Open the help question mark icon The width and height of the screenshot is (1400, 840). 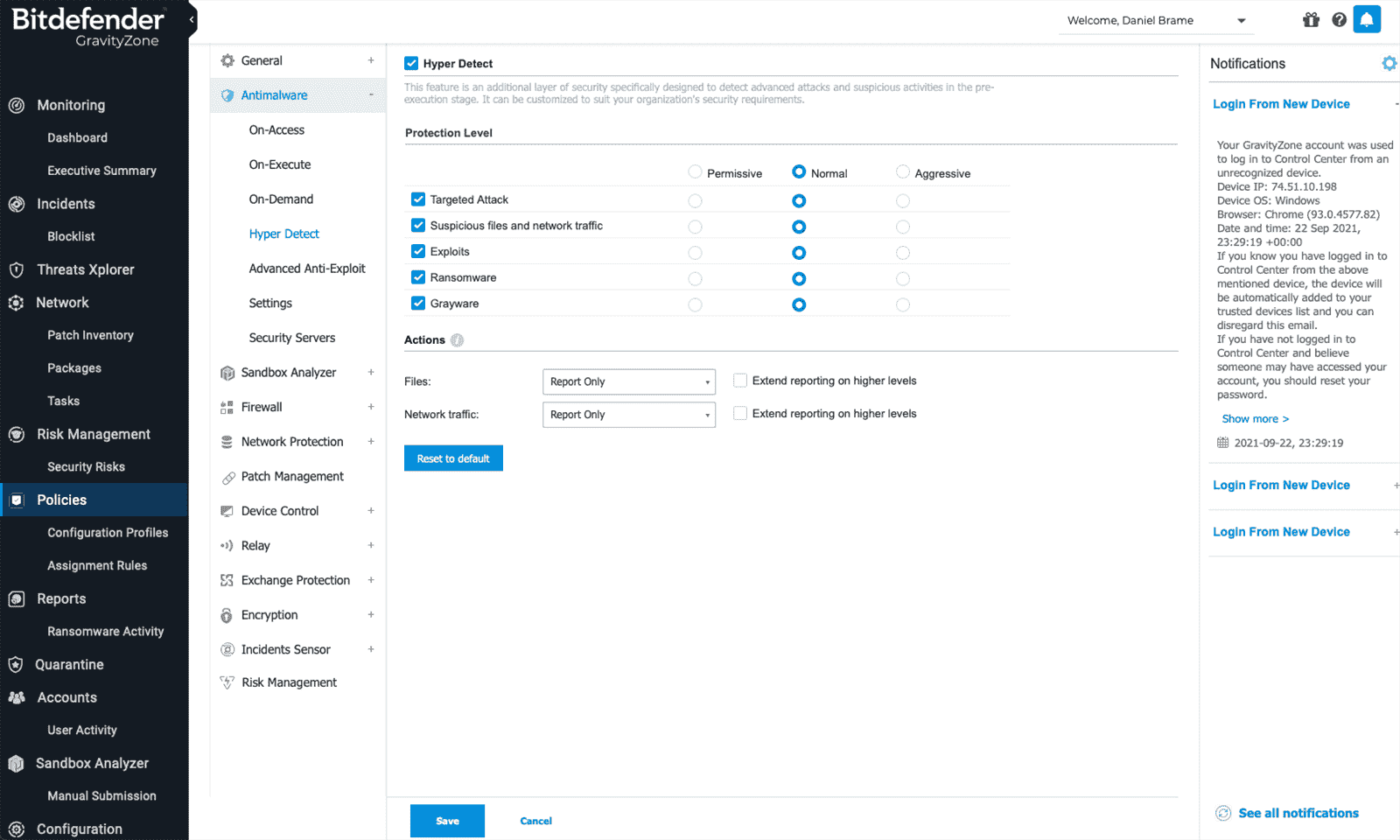(1339, 19)
